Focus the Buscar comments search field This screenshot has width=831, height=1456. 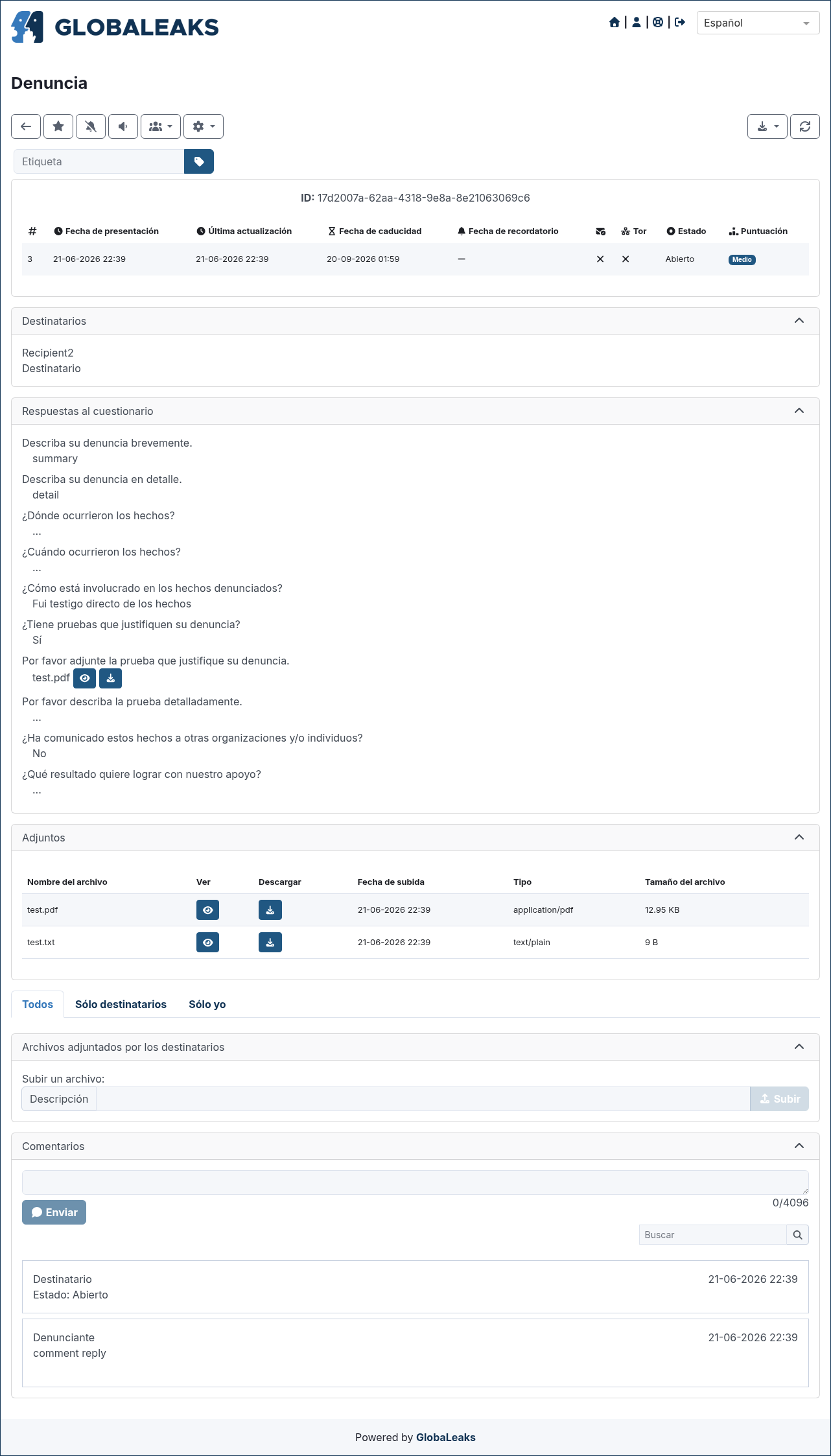click(712, 1235)
